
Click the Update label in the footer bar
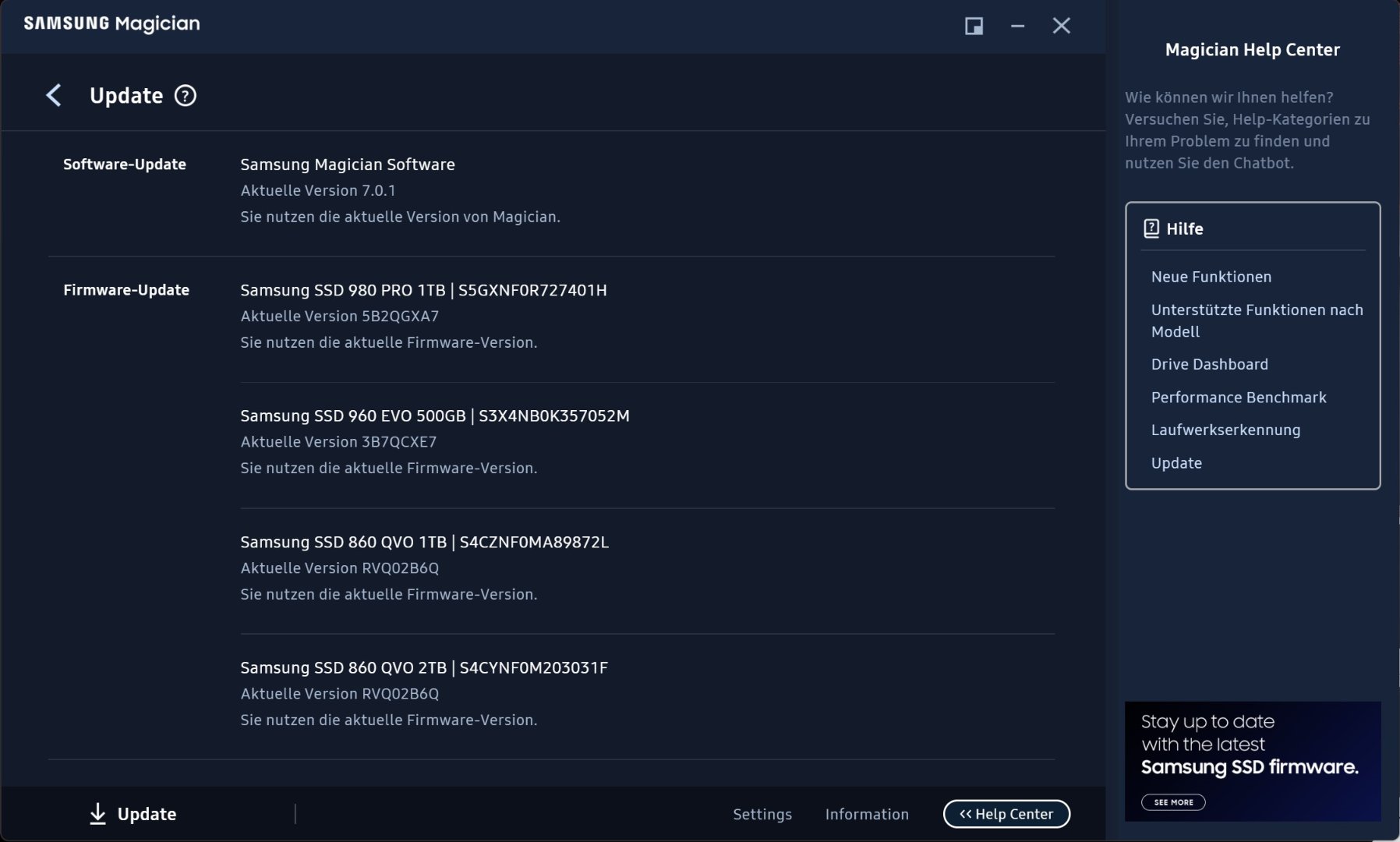[147, 814]
